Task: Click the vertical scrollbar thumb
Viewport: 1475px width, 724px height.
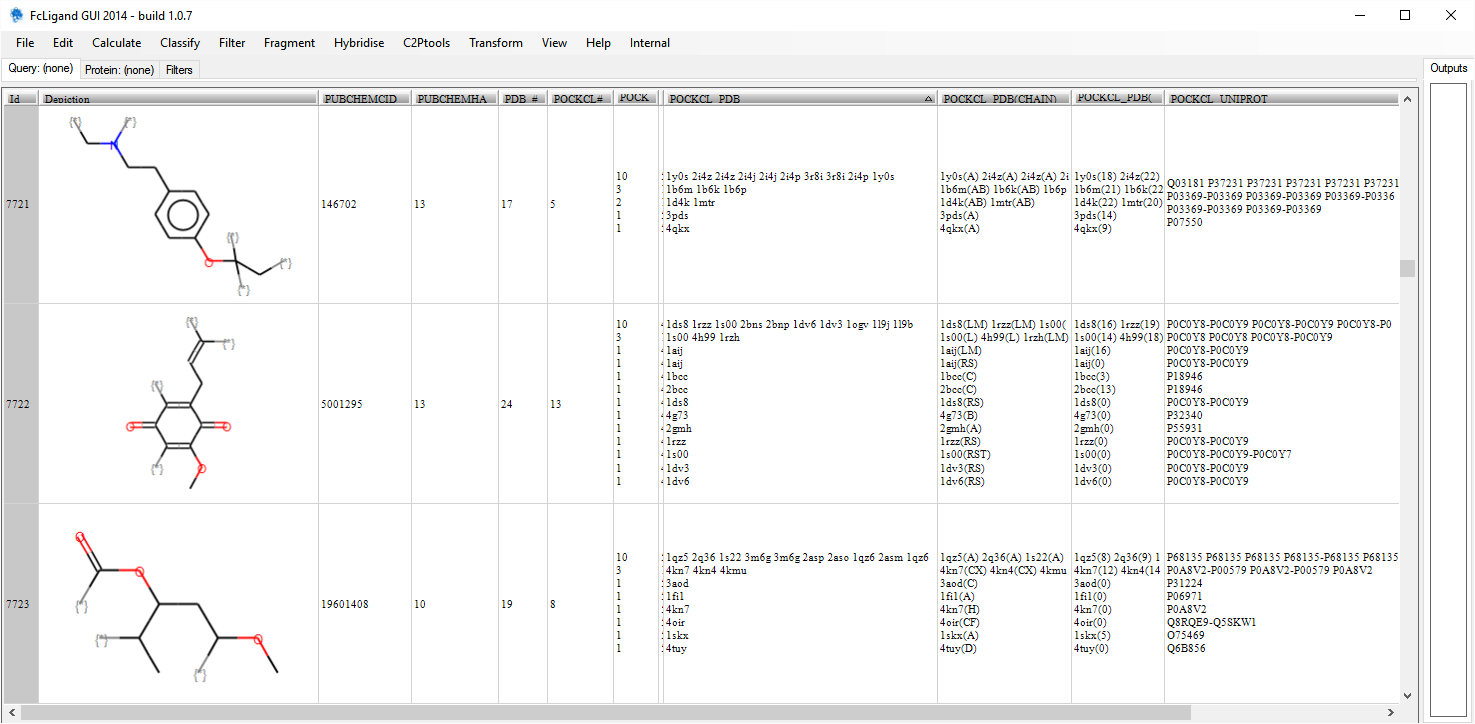Action: pos(1407,268)
